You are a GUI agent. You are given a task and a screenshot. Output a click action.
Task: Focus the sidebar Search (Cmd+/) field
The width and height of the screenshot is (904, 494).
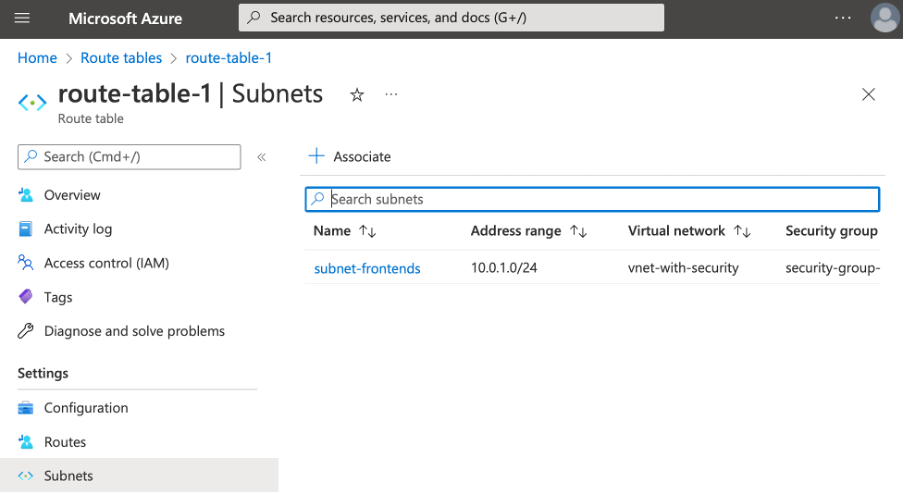tap(129, 157)
